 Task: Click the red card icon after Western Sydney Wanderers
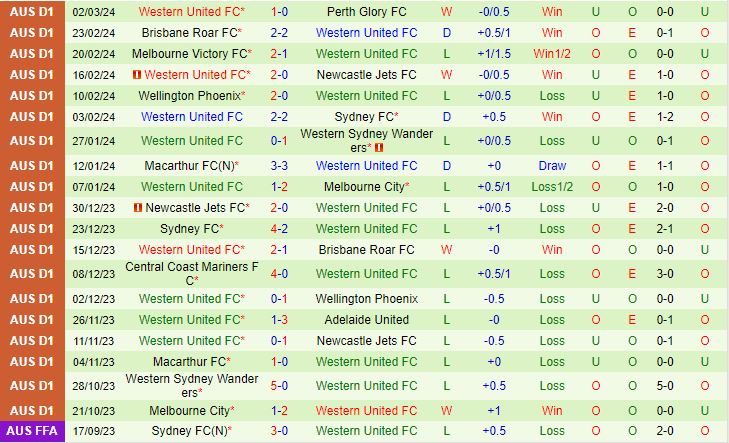tap(379, 147)
